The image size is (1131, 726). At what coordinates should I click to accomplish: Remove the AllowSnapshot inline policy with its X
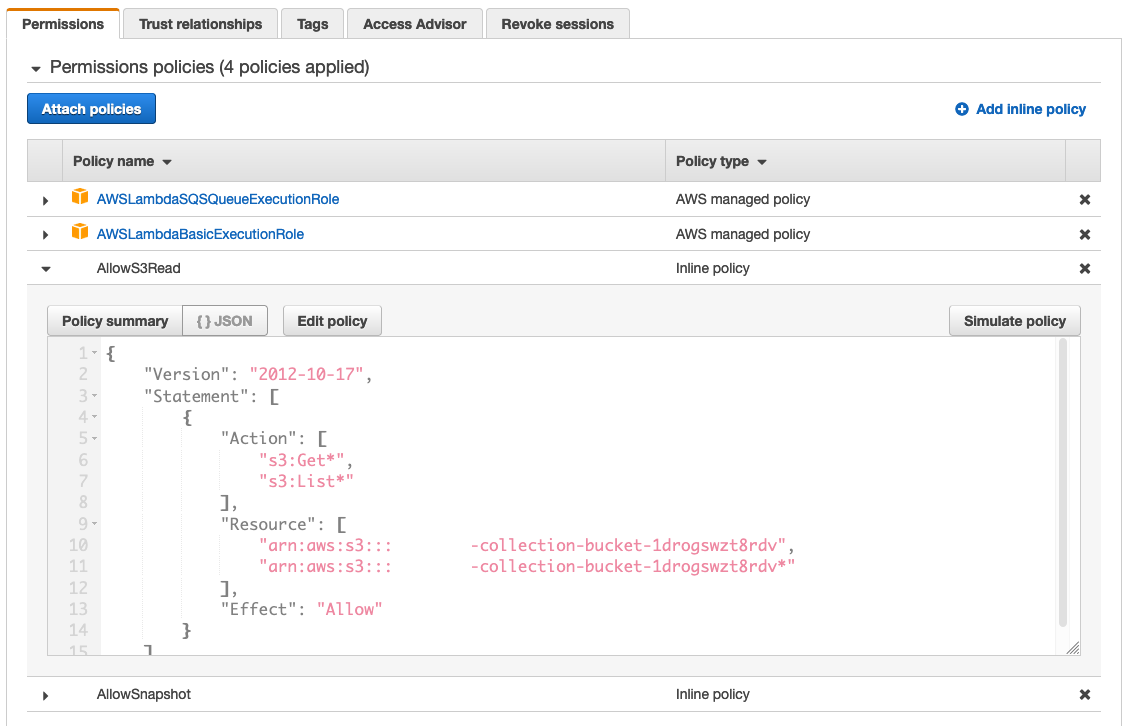click(x=1084, y=694)
